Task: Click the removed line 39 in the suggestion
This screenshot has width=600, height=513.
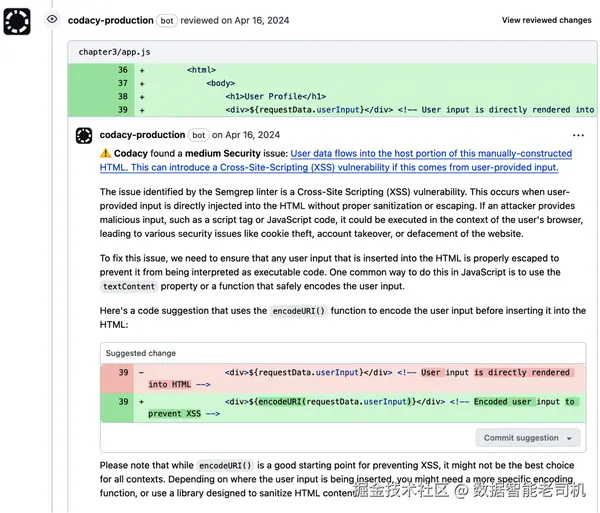Action: point(343,378)
